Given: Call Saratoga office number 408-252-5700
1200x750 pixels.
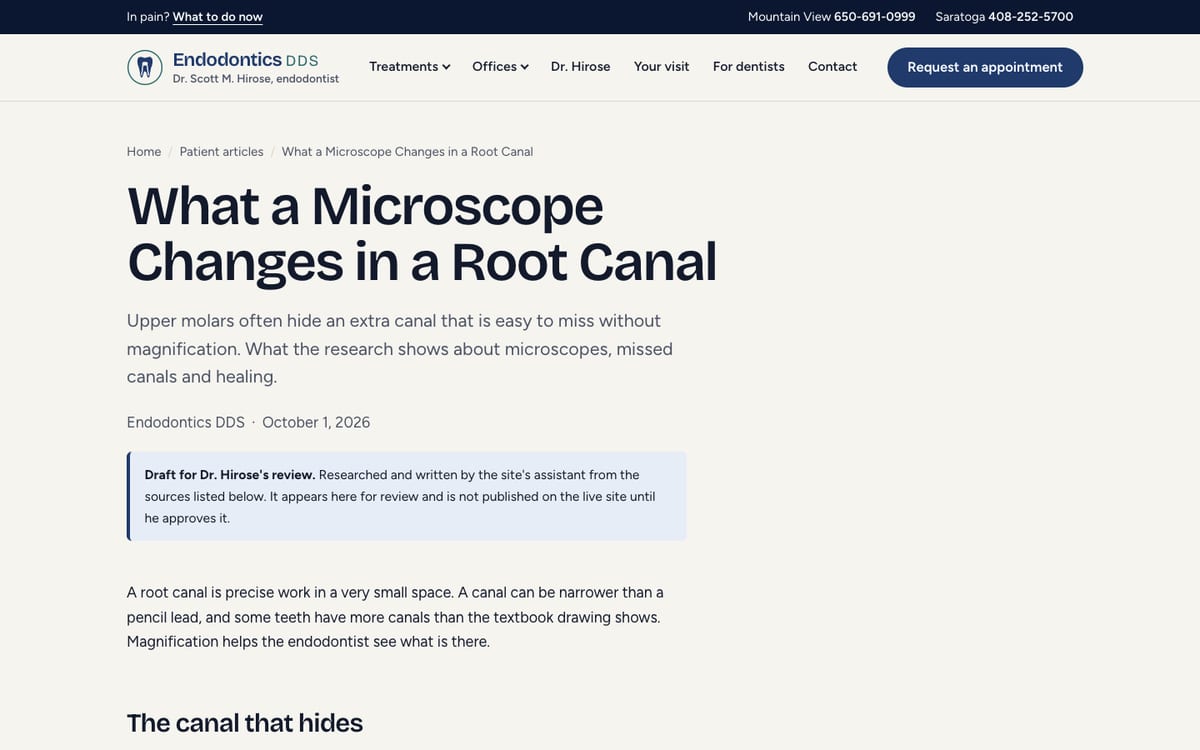Looking at the screenshot, I should pyautogui.click(x=1030, y=17).
